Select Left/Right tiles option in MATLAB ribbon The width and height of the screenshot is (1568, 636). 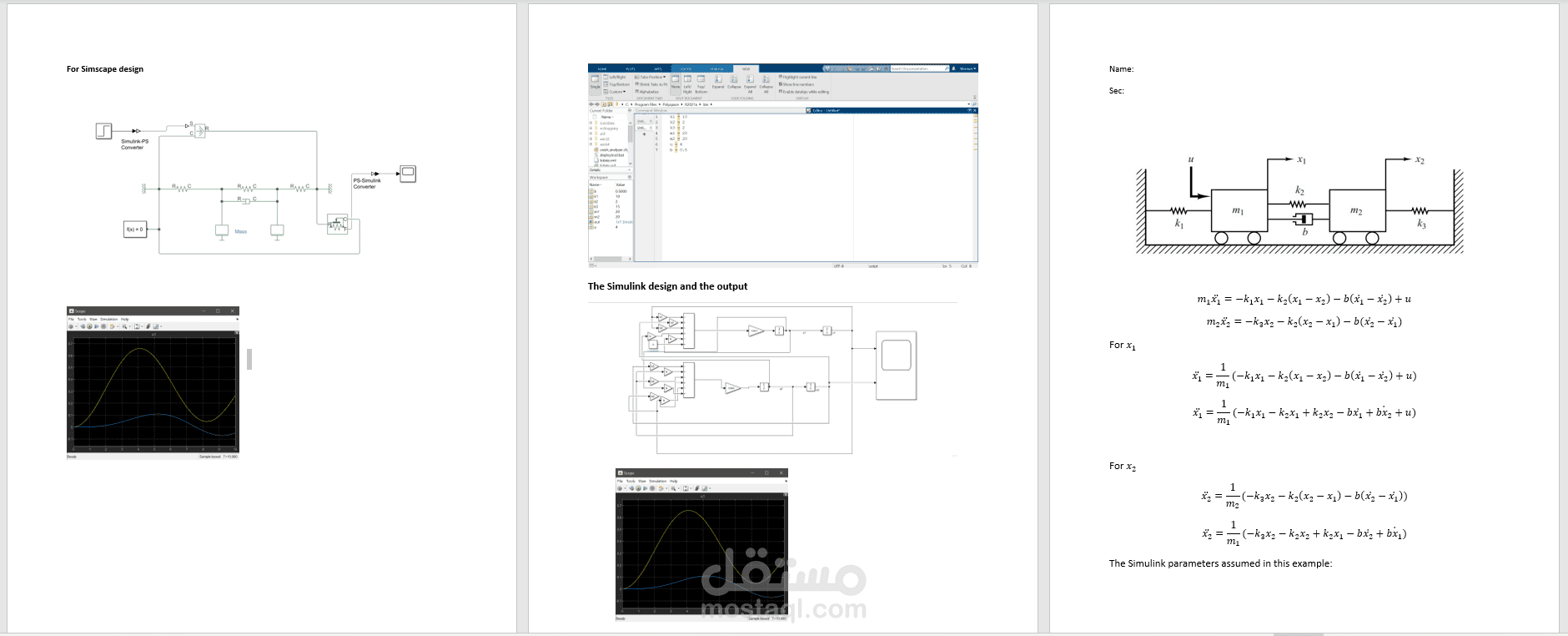(x=615, y=77)
